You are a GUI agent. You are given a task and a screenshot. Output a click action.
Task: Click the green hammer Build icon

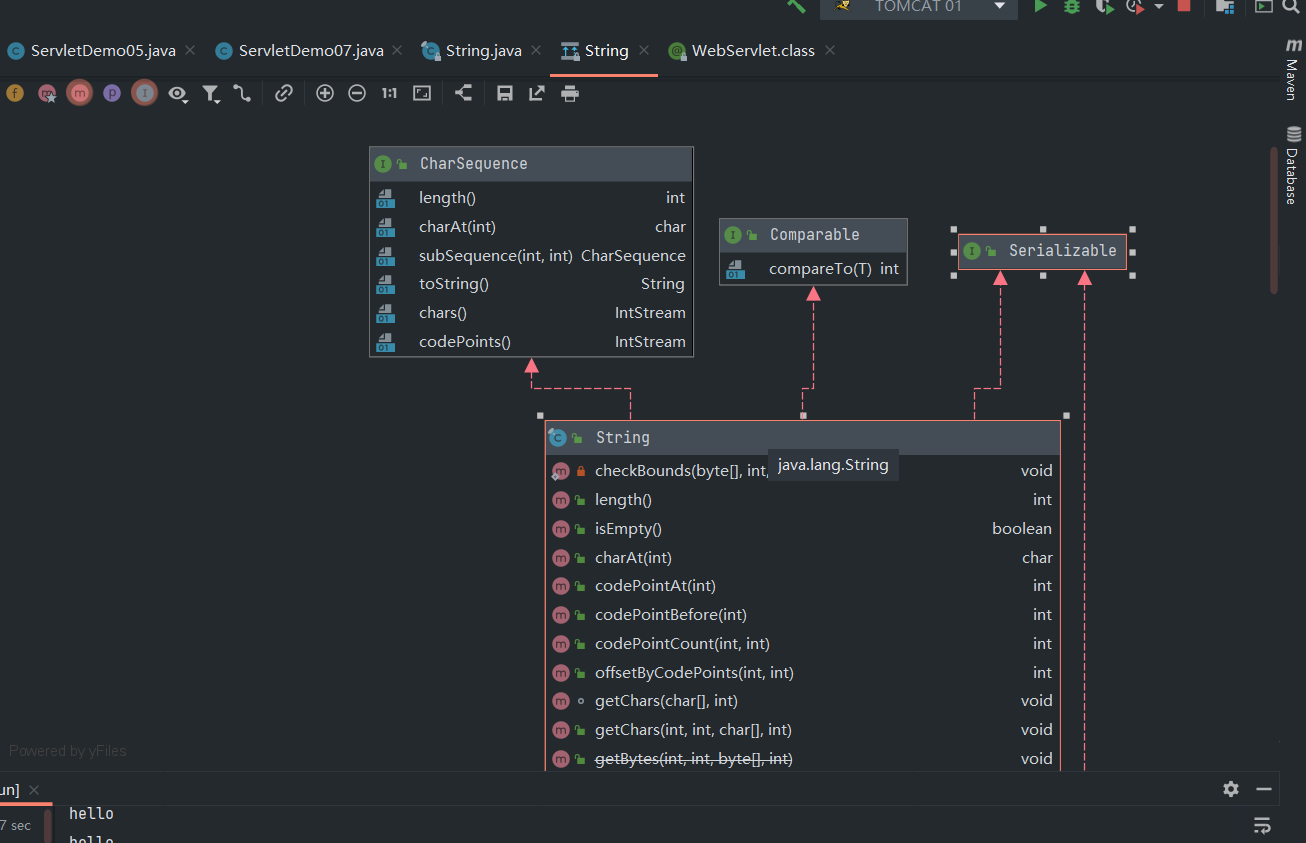tap(796, 6)
